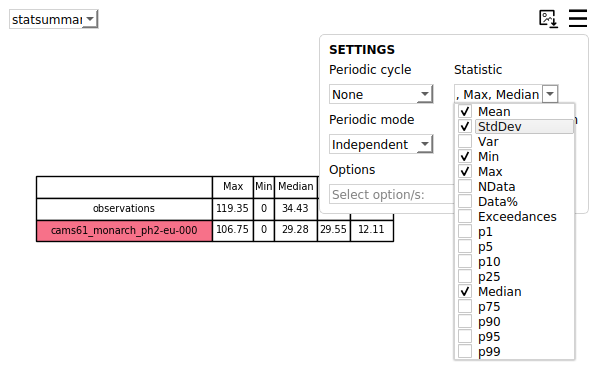Click the Max column header
The width and height of the screenshot is (597, 369).
tap(233, 187)
